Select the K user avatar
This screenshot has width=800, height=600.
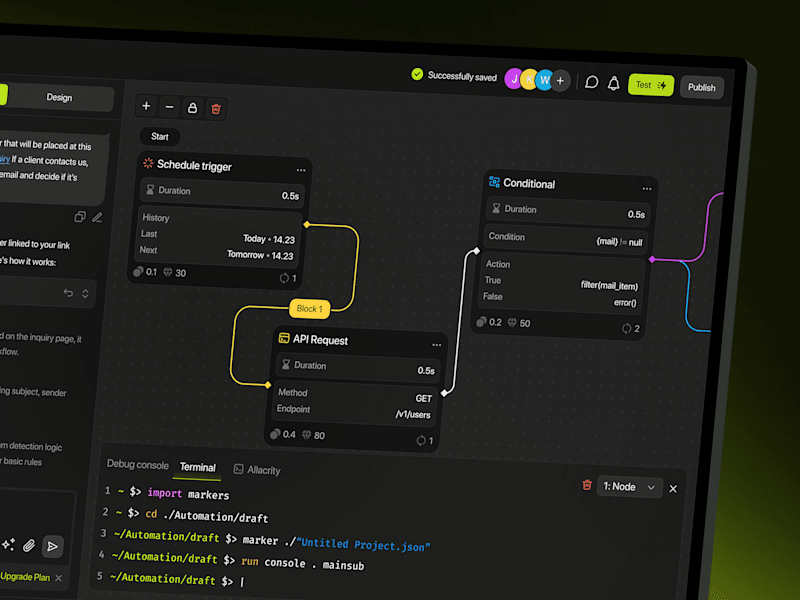pyautogui.click(x=530, y=80)
